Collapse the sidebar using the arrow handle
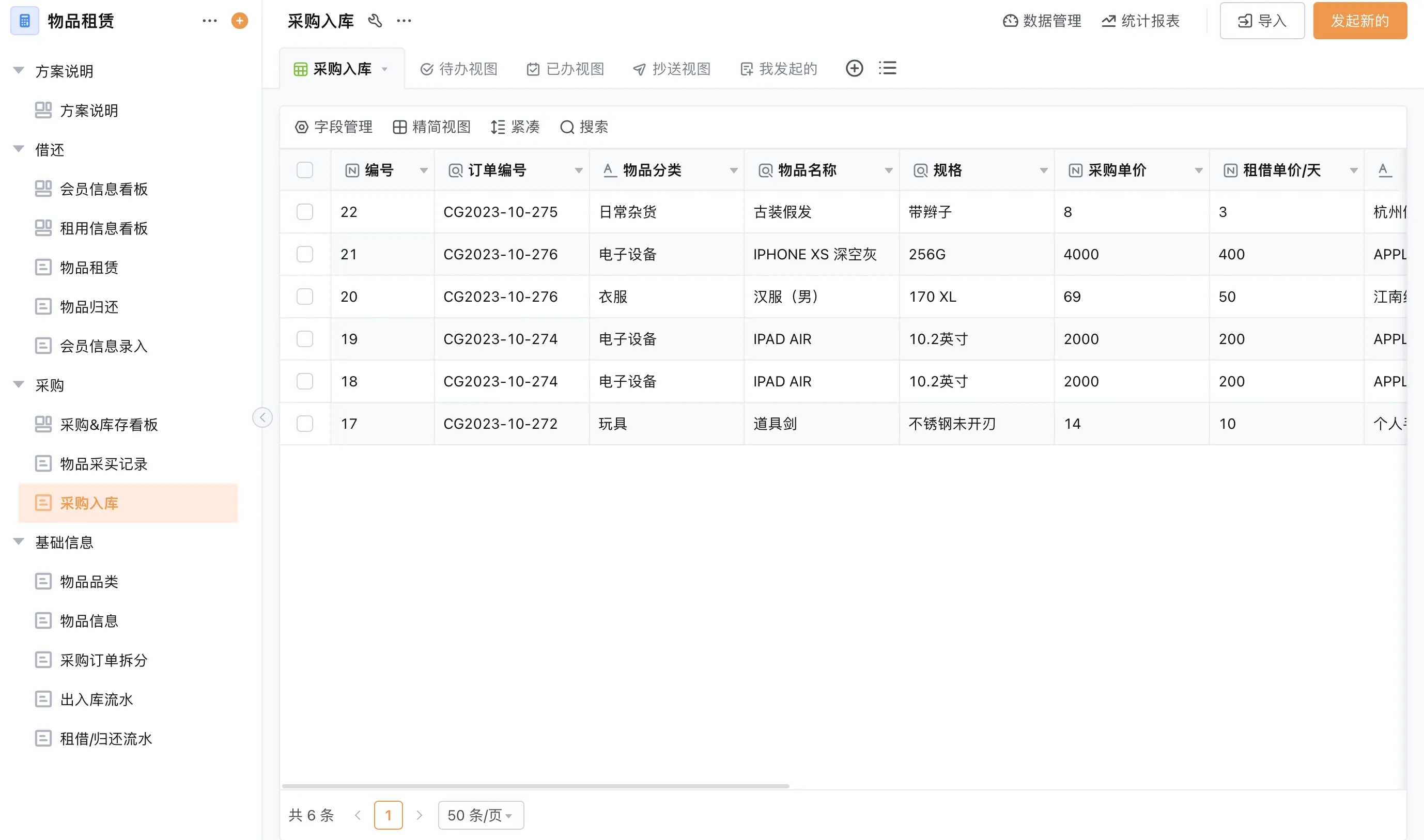1424x840 pixels. pos(262,418)
